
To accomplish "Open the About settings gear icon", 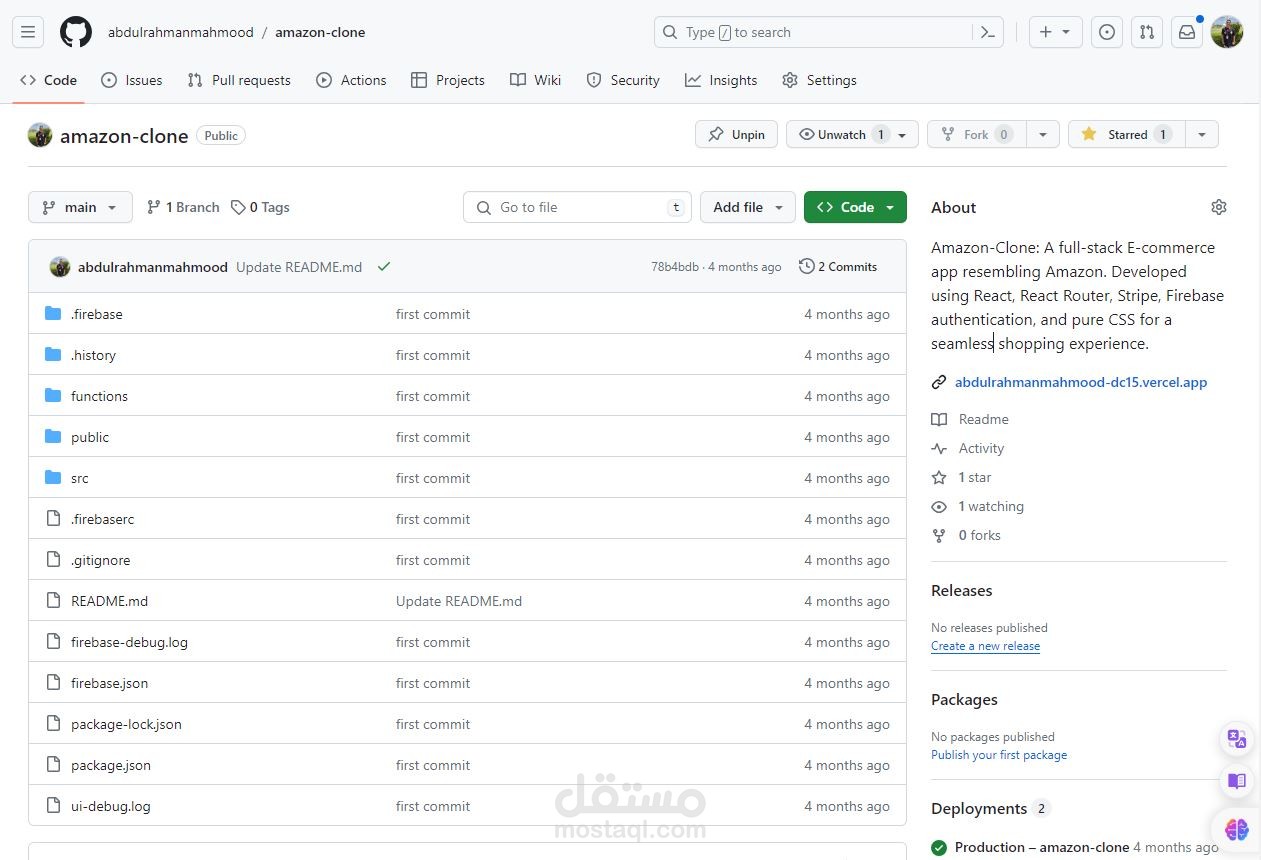I will [1218, 207].
